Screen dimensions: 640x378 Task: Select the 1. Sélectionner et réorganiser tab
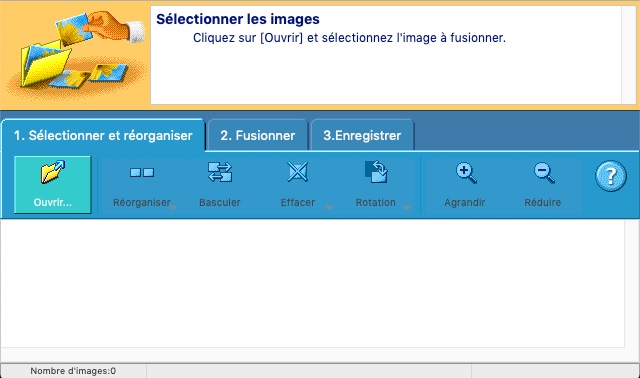pos(103,135)
